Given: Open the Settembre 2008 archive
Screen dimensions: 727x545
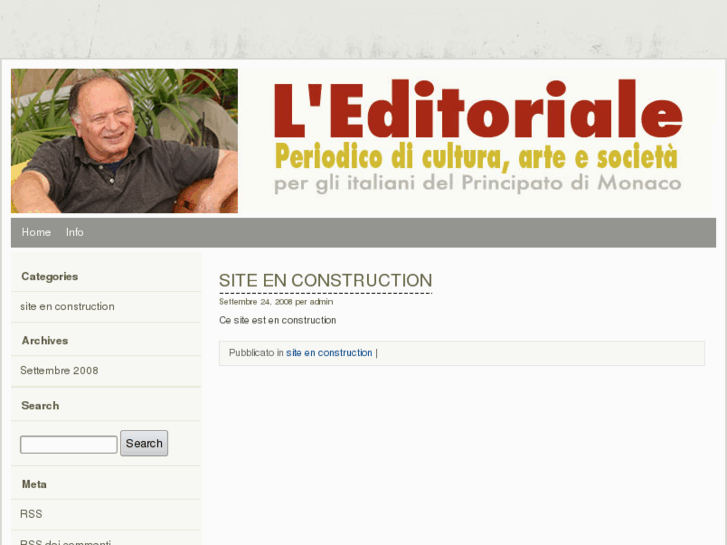Looking at the screenshot, I should coord(59,371).
